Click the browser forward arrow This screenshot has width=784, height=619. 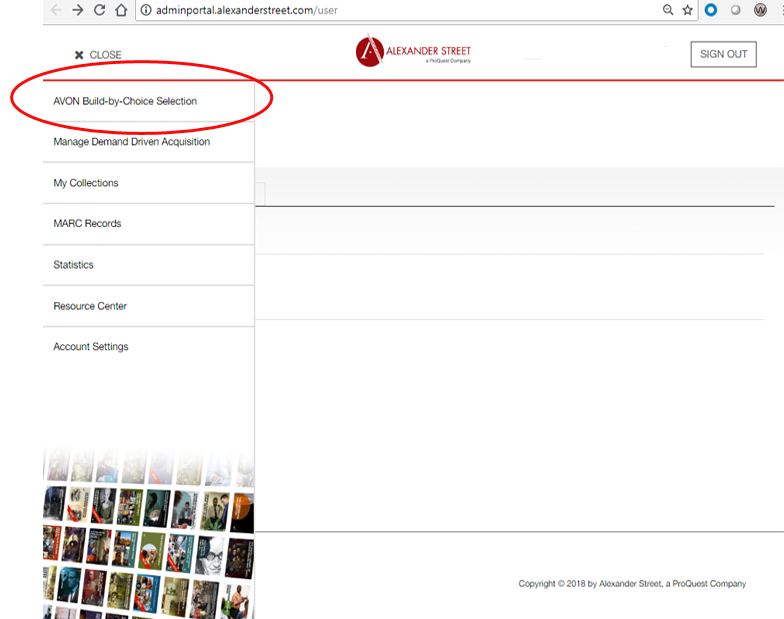(77, 10)
